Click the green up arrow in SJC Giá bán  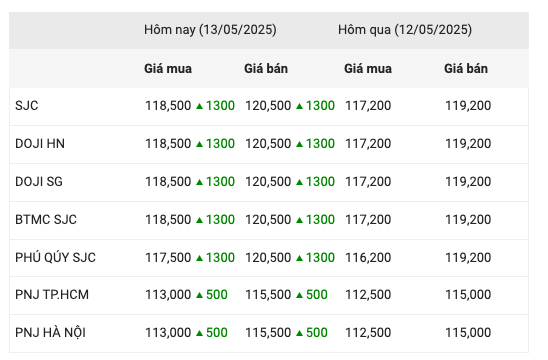click(x=300, y=106)
